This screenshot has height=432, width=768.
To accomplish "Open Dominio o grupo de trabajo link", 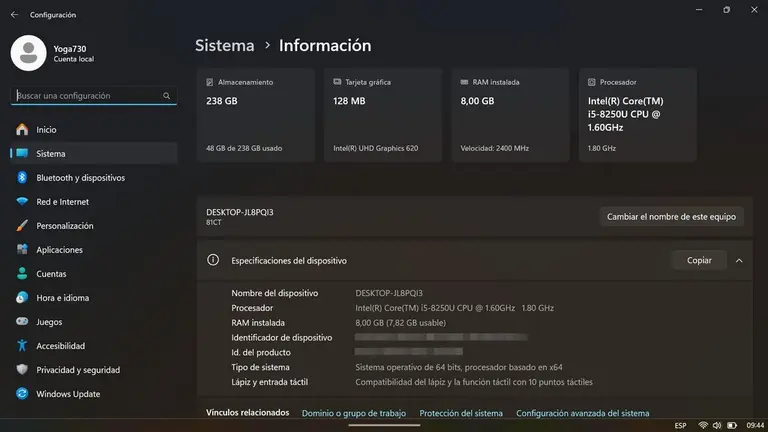I will [354, 413].
